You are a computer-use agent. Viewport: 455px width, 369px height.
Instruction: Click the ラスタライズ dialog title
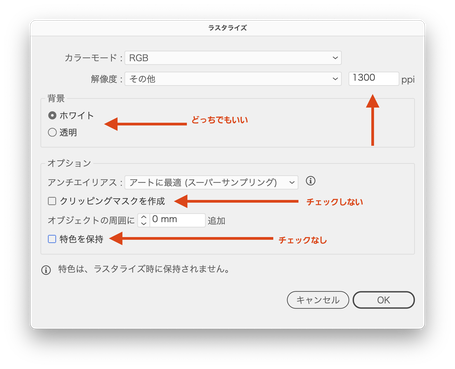(x=228, y=28)
